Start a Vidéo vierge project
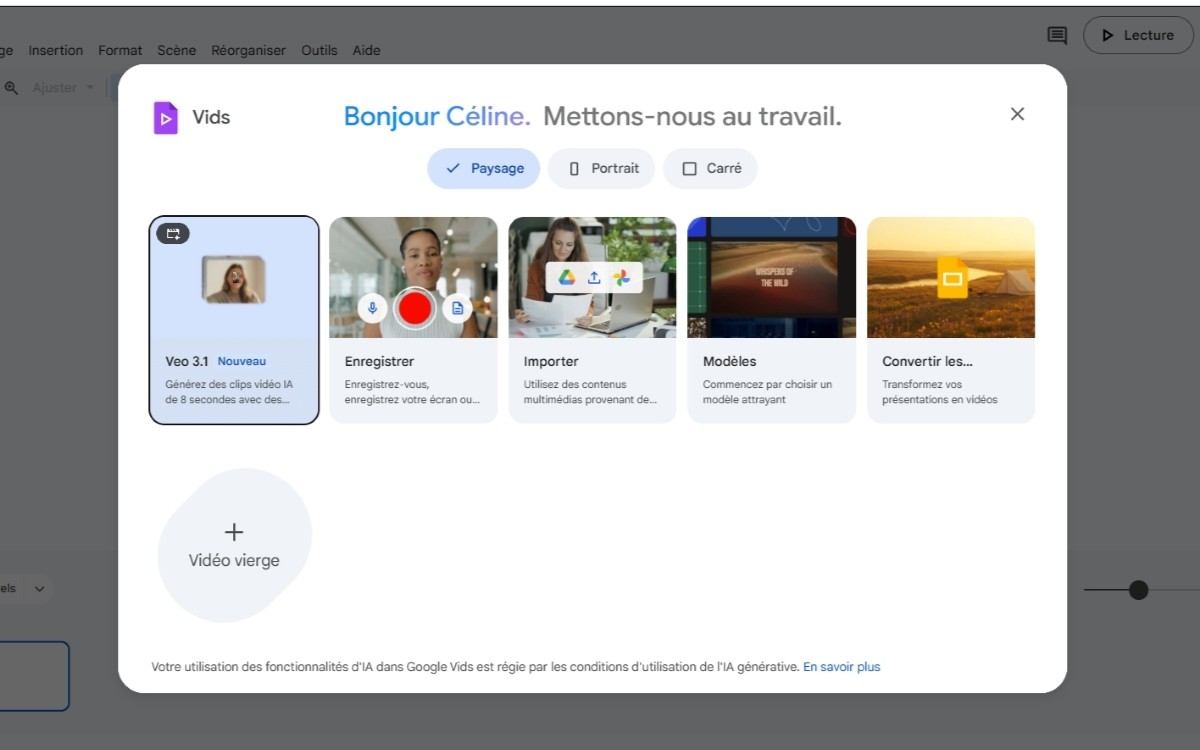The height and width of the screenshot is (750, 1200). coord(234,545)
